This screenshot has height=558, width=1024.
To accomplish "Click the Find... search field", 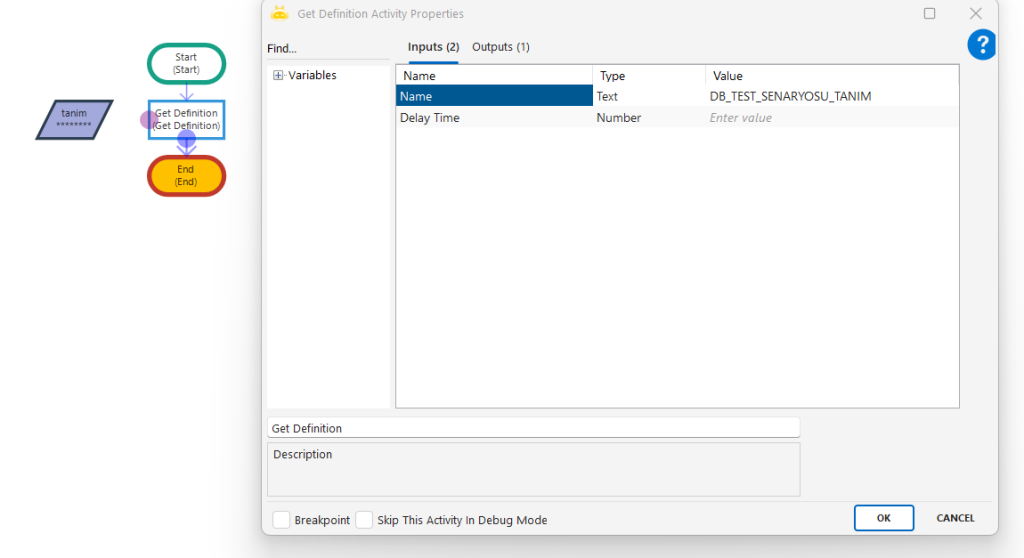I will click(327, 49).
